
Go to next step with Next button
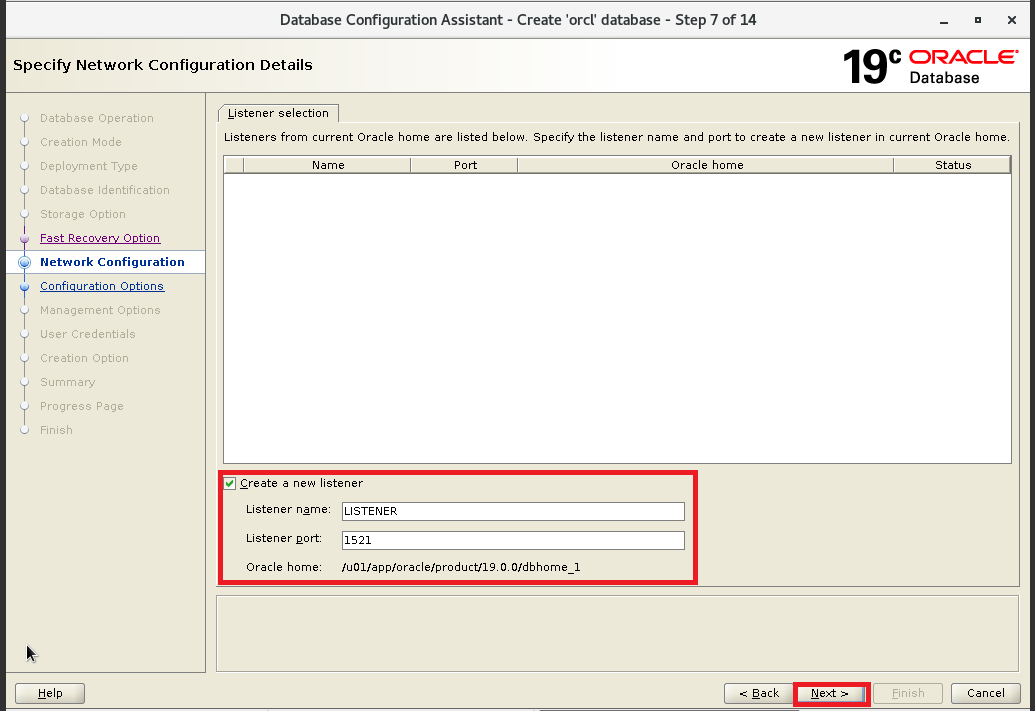[x=830, y=693]
